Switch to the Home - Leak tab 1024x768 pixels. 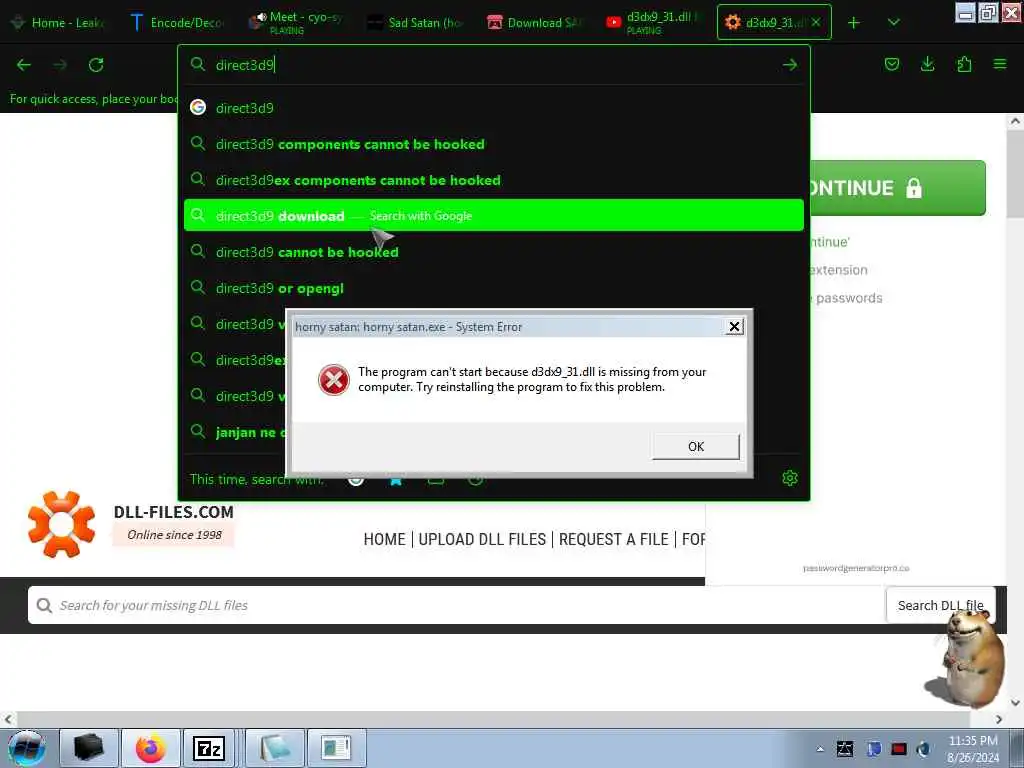coord(59,23)
